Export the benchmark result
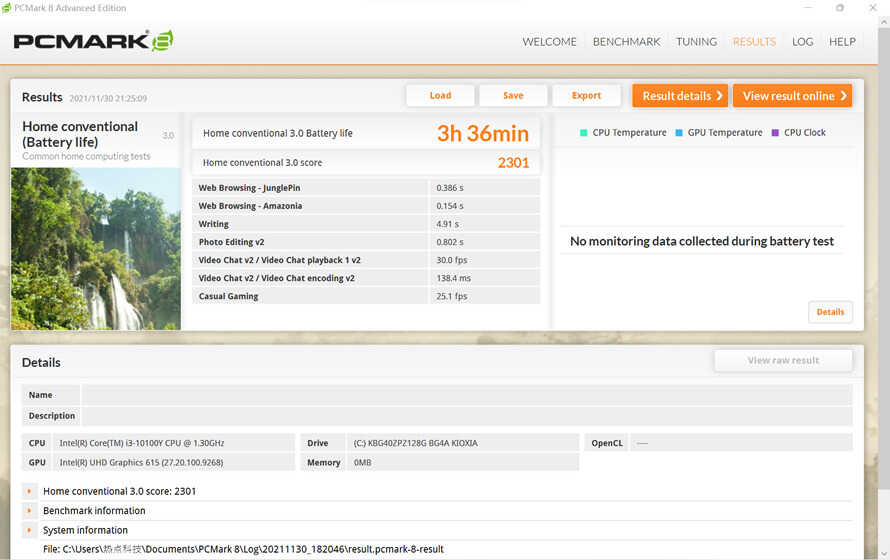Image resolution: width=890 pixels, height=560 pixels. [586, 96]
